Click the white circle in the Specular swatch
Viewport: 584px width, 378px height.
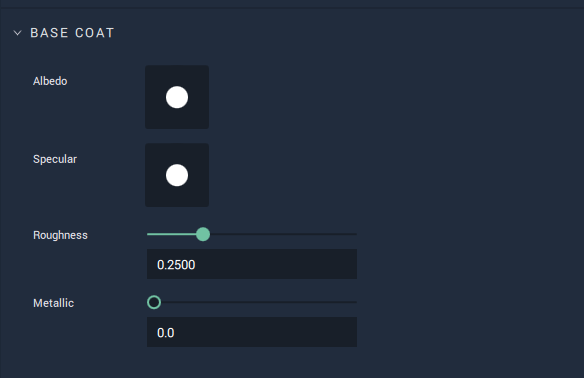tap(177, 175)
